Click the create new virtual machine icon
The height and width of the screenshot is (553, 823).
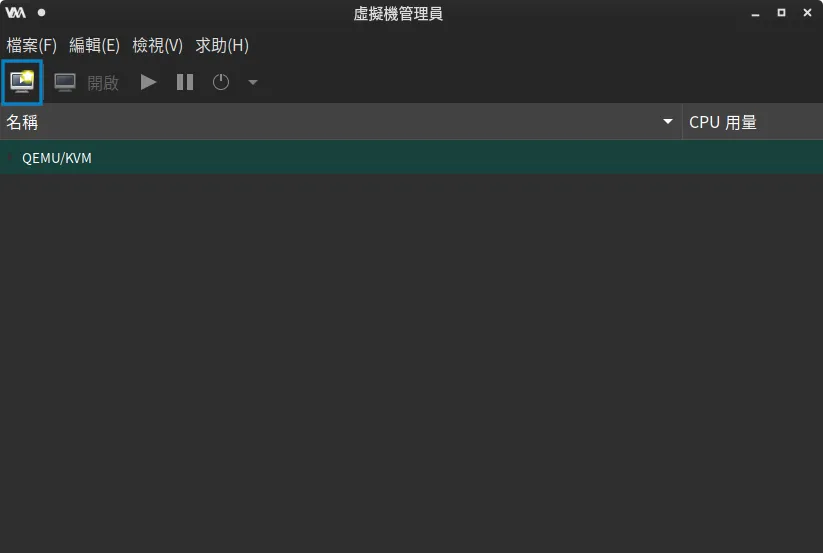(21, 82)
